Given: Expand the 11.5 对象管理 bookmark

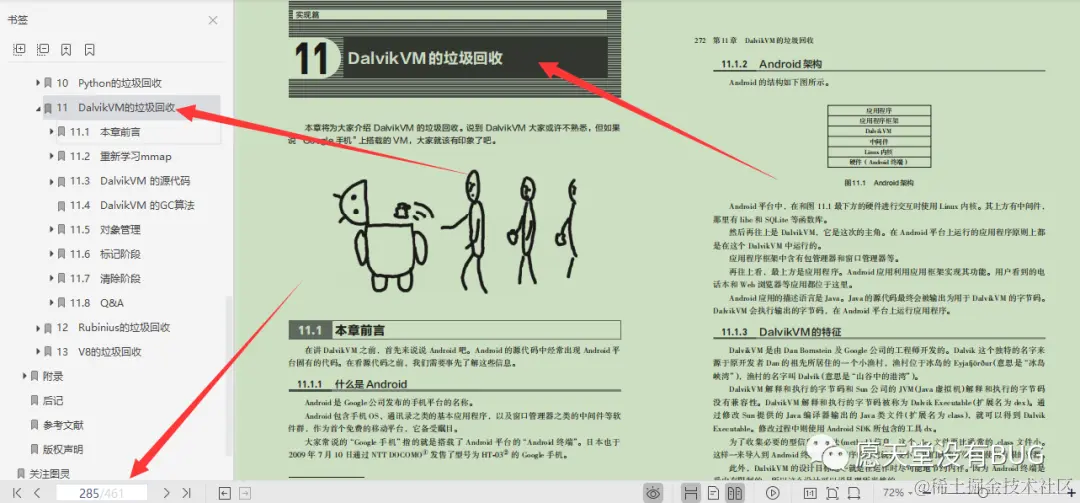Looking at the screenshot, I should pos(52,229).
